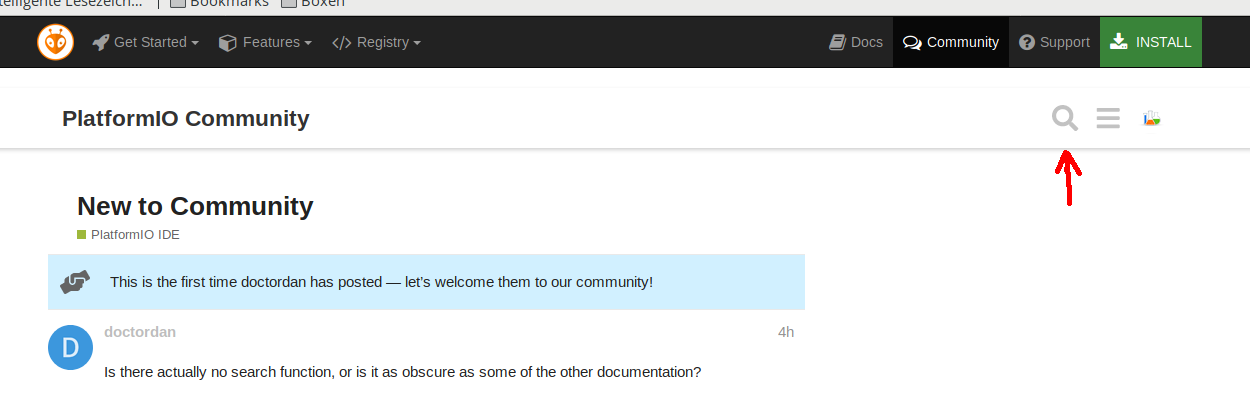
Task: Open doctordan's username link
Action: pyautogui.click(x=140, y=331)
